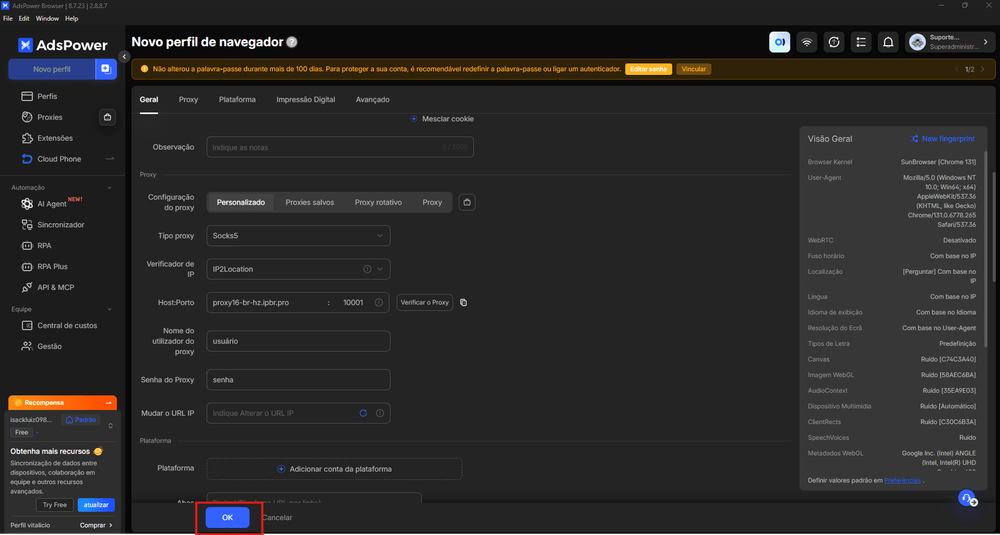
Task: Click the atualizar button
Action: (x=96, y=505)
